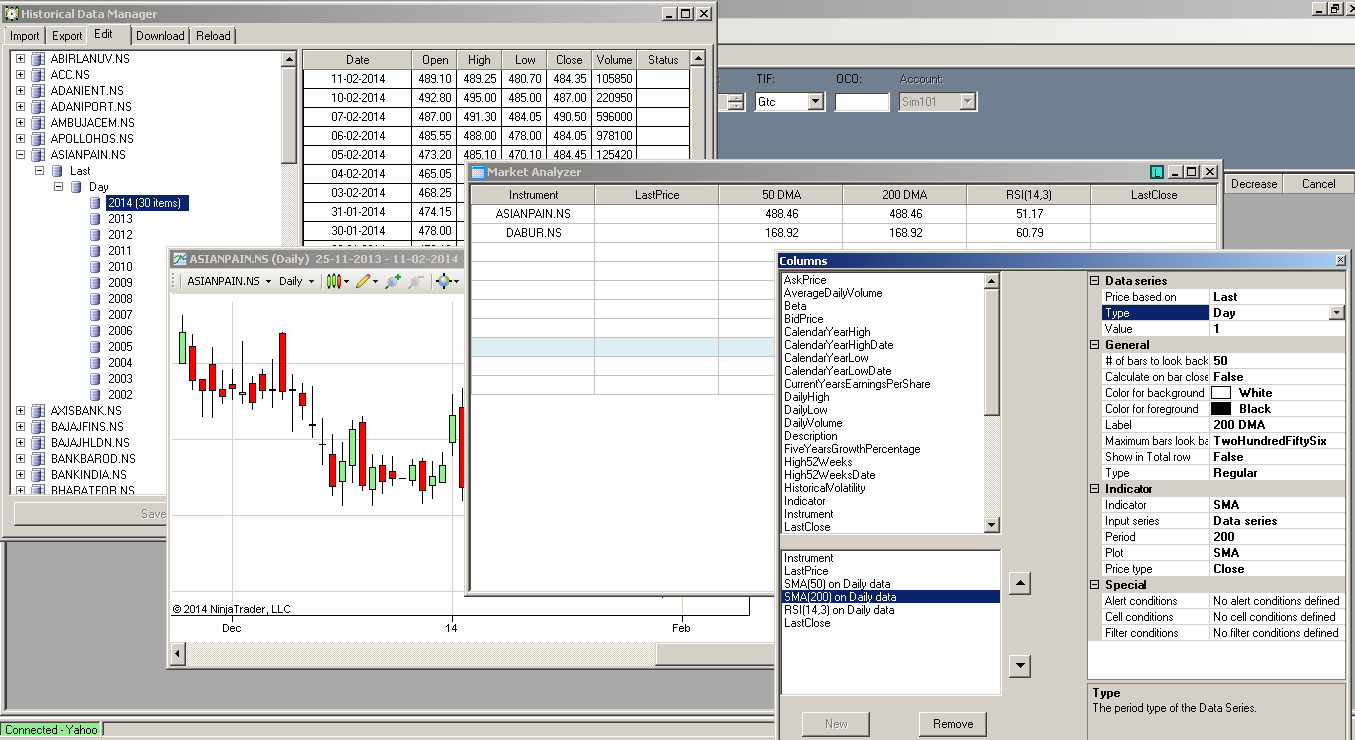Click down arrow of available columns list scrollbar
Viewport: 1355px width, 740px height.
992,526
